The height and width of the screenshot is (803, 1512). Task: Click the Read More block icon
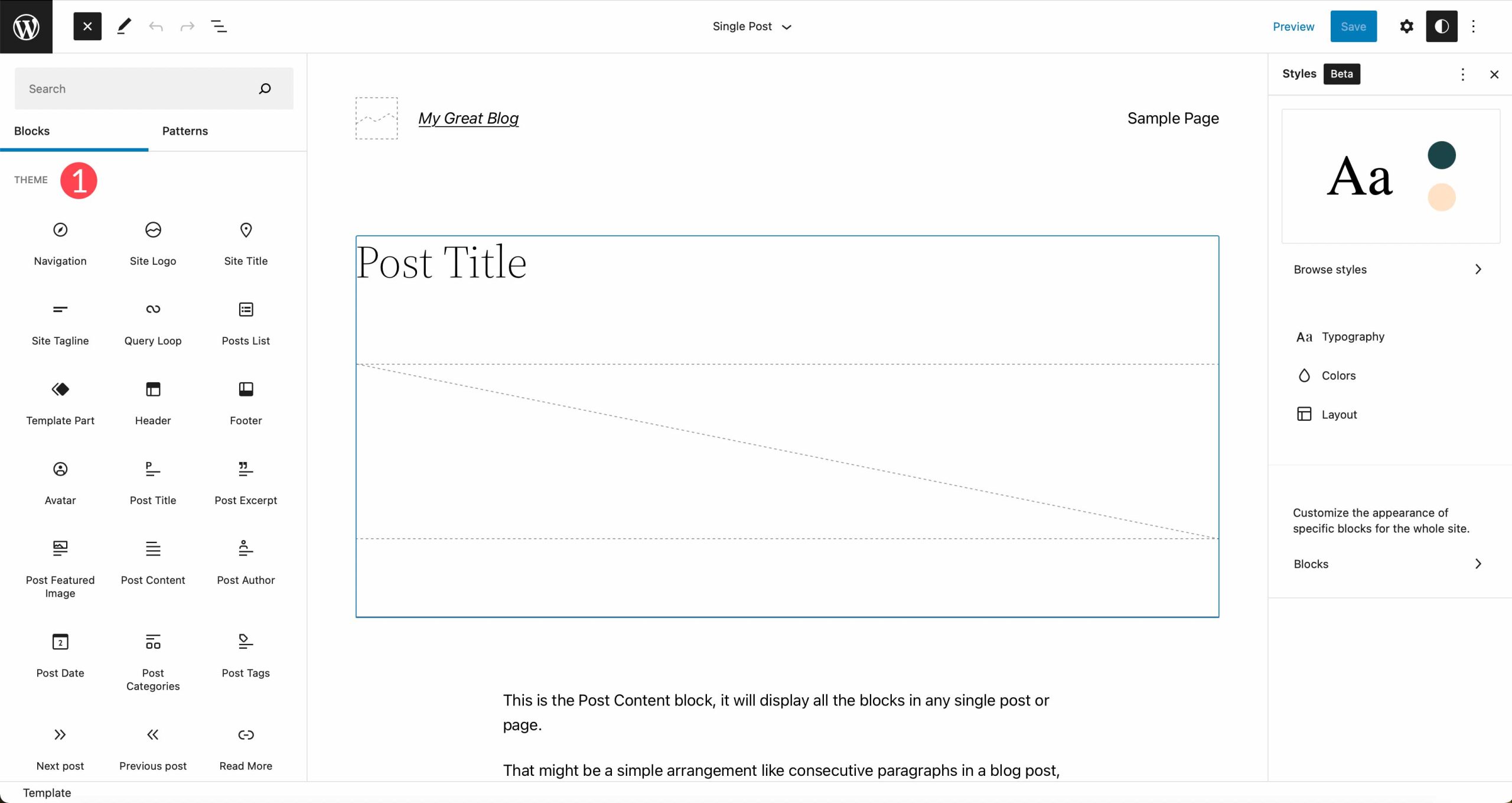[246, 735]
